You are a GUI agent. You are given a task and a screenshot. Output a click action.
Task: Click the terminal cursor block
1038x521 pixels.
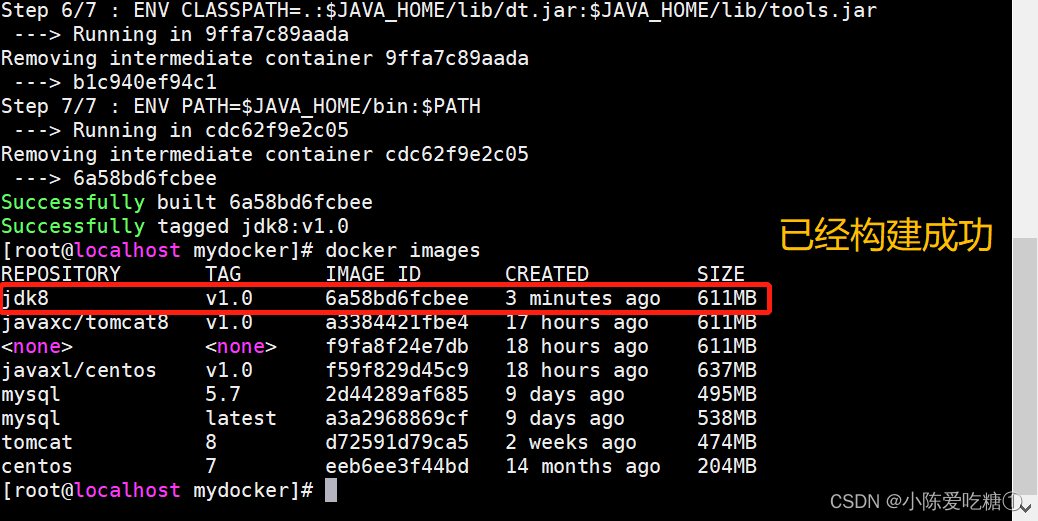pyautogui.click(x=331, y=491)
